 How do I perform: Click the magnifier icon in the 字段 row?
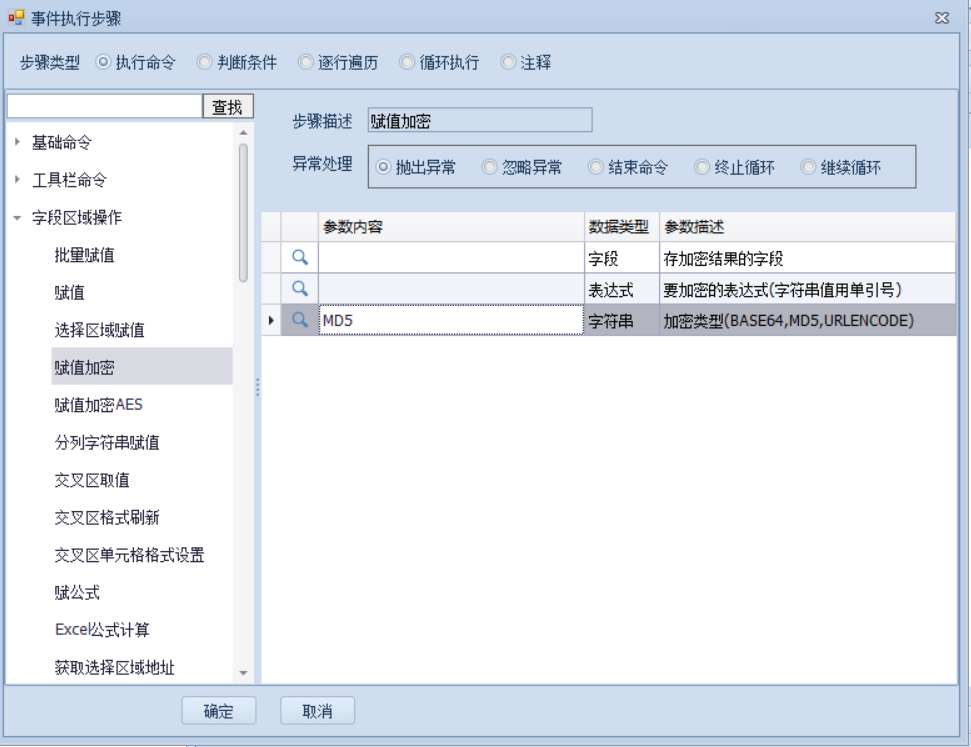(x=299, y=257)
